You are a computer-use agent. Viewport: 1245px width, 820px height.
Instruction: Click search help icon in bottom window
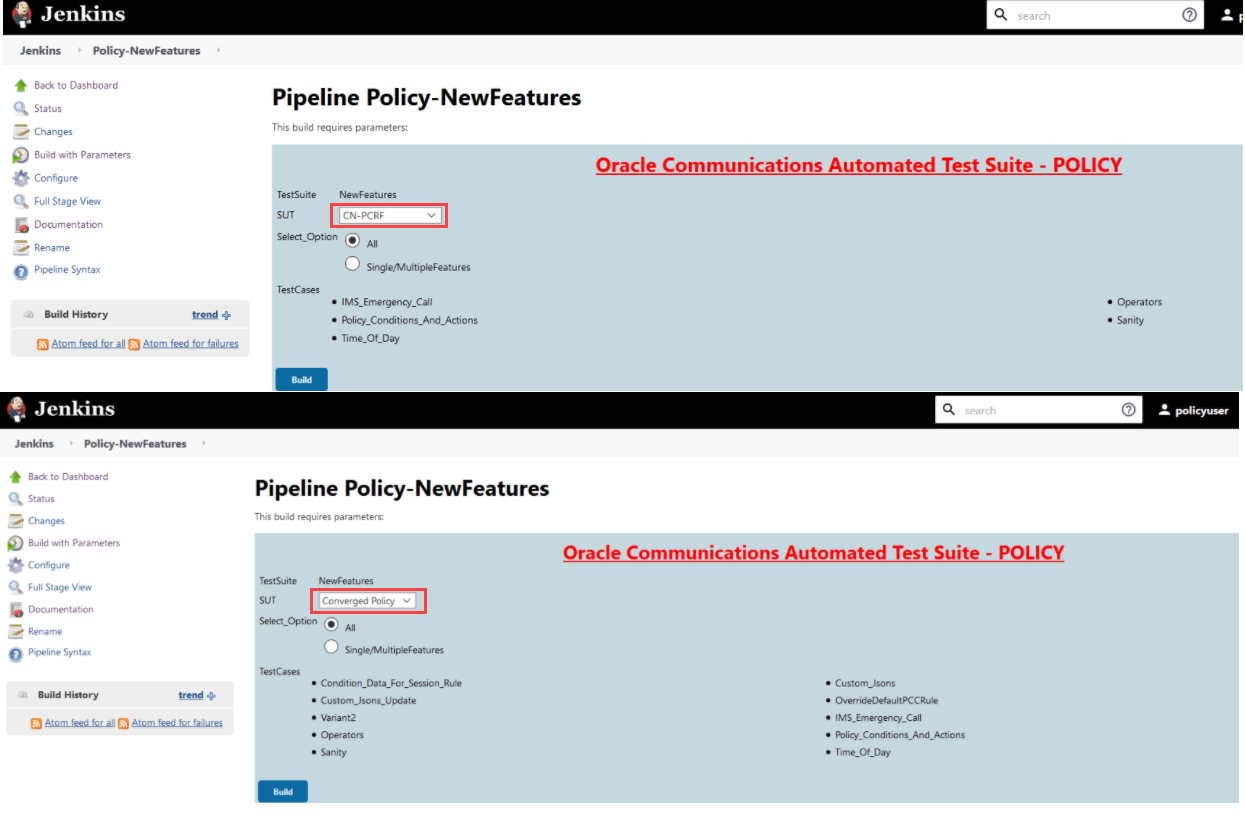tap(1129, 410)
